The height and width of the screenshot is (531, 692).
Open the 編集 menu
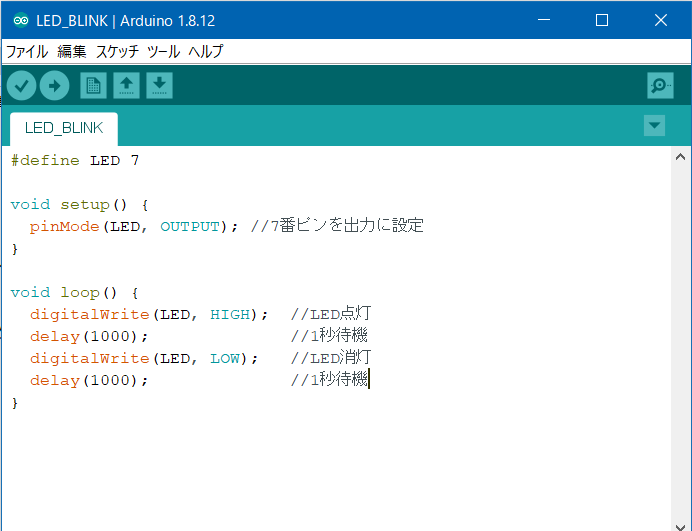click(x=71, y=52)
